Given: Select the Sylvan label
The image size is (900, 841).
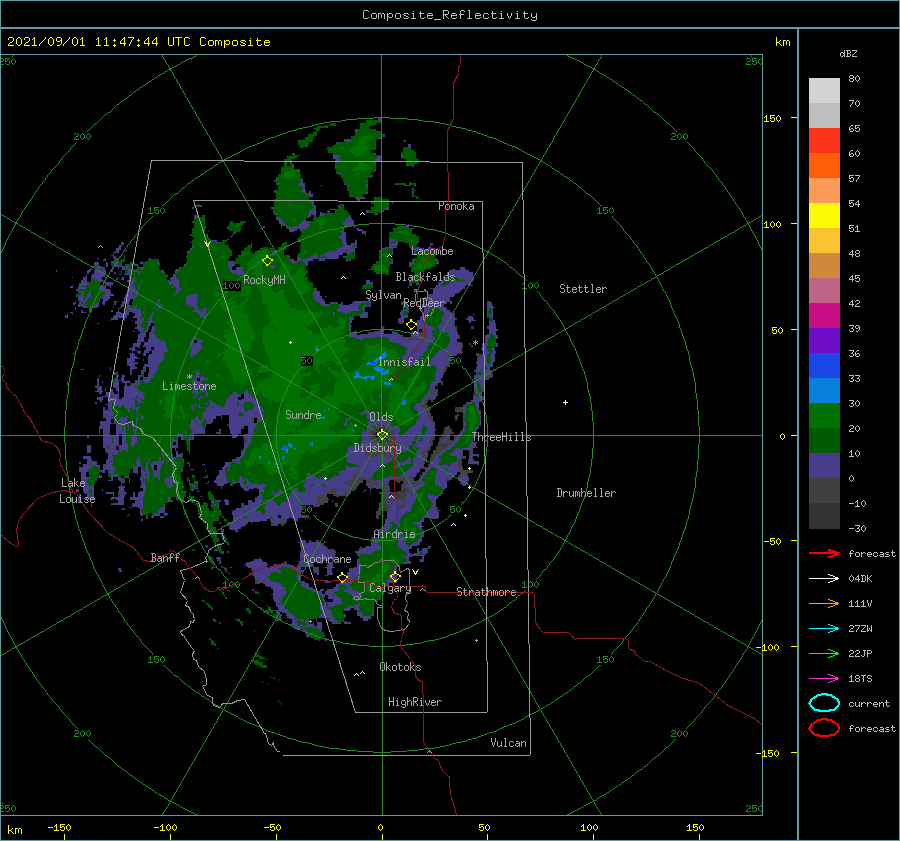Looking at the screenshot, I should [383, 295].
